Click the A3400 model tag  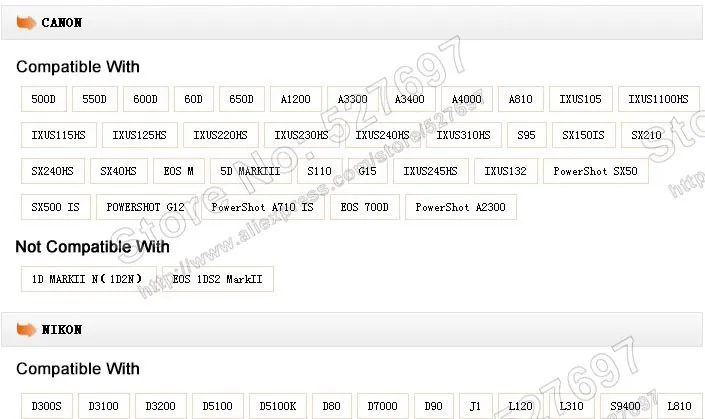[x=410, y=99]
